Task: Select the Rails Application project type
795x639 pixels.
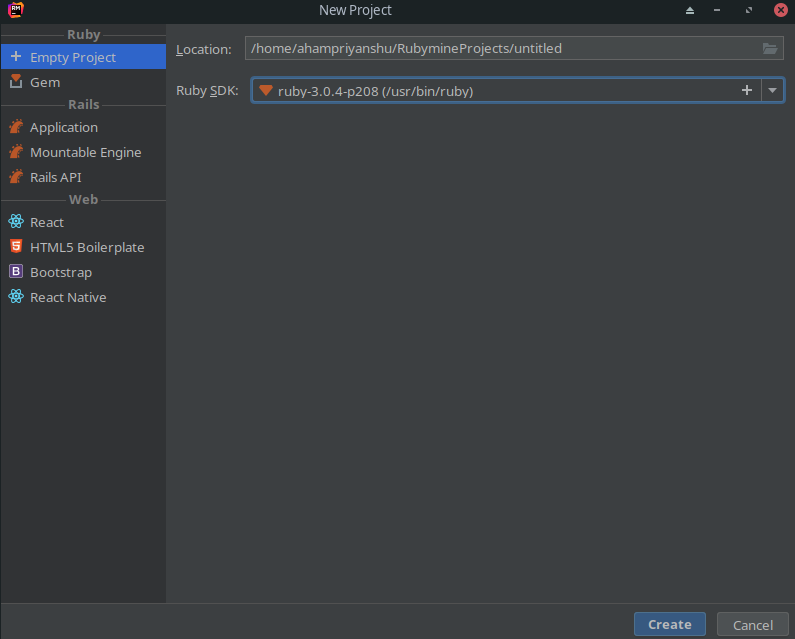Action: coord(83,127)
